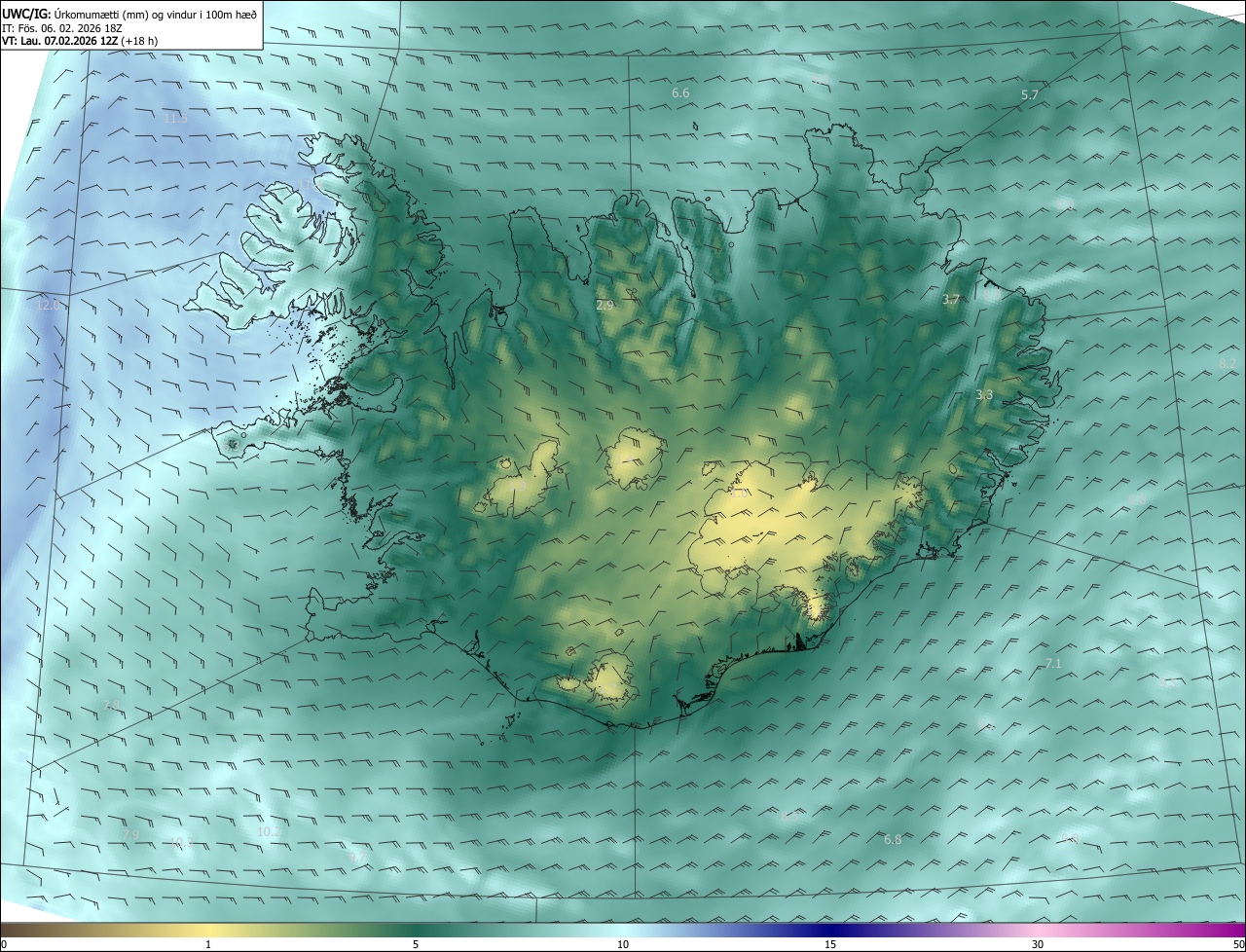Image resolution: width=1246 pixels, height=952 pixels.
Task: Click the 8.2 value at eastern edge
Action: 1228,363
